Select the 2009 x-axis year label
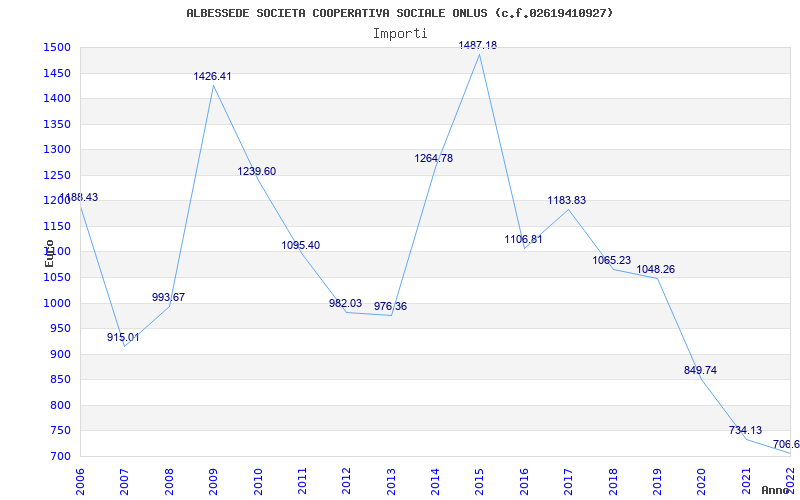The width and height of the screenshot is (800, 500). [213, 481]
